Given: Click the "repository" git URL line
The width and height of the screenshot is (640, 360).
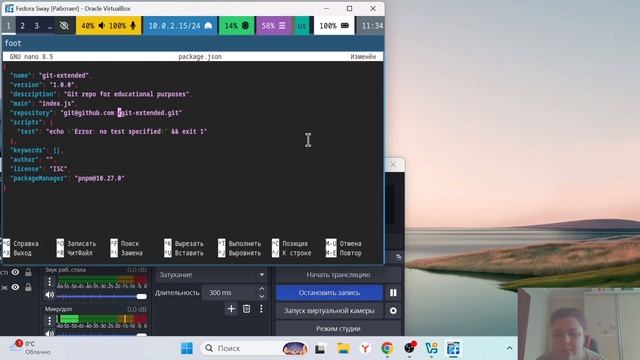Looking at the screenshot, I should point(96,113).
